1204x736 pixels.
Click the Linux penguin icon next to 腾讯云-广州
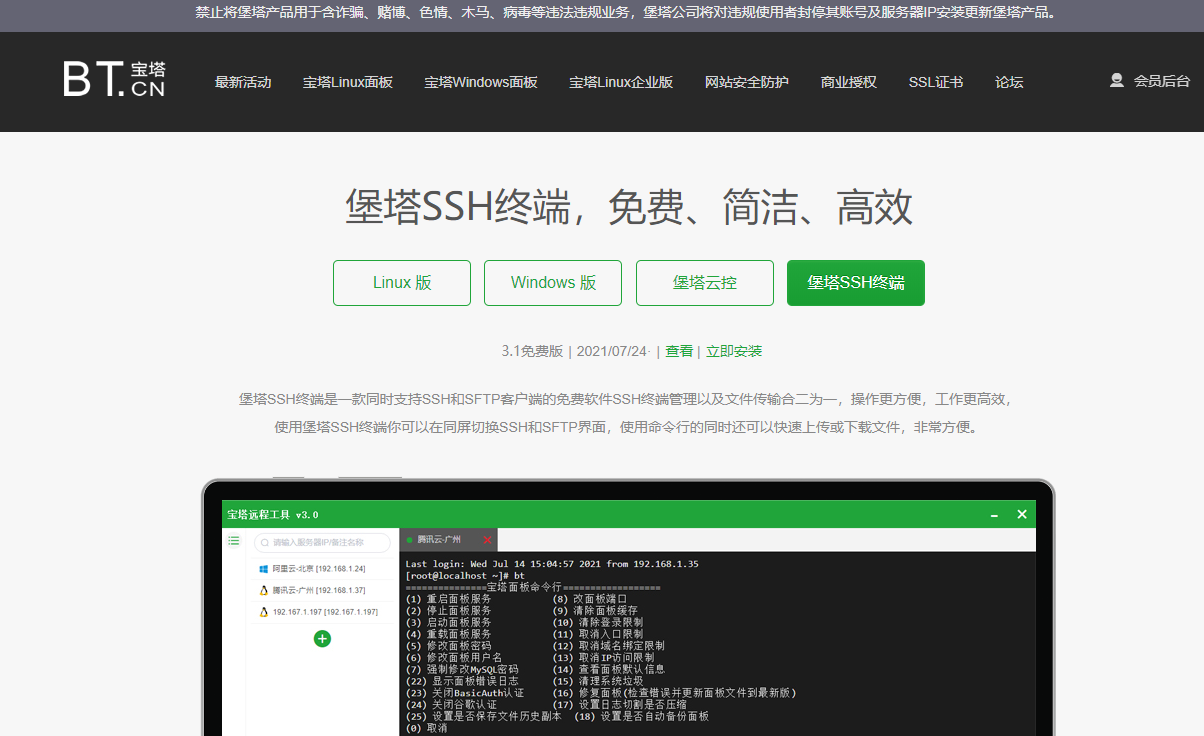click(263, 589)
